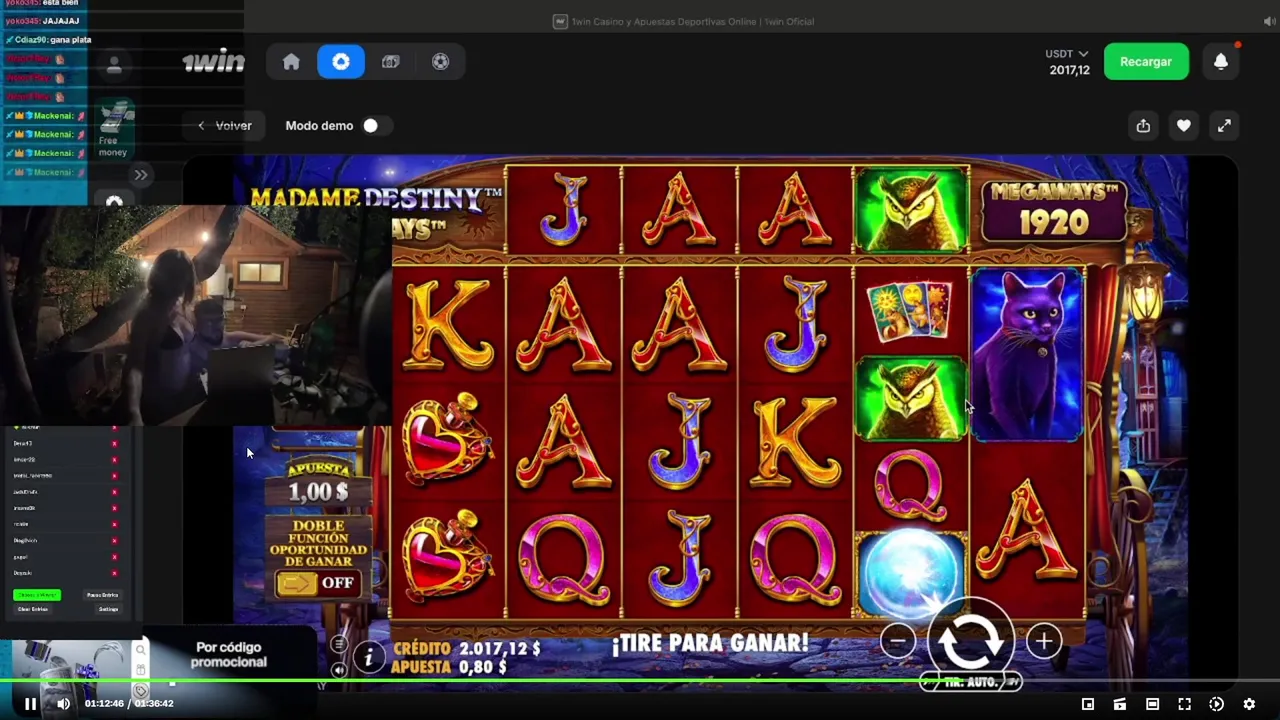Add game to favorites heart
The width and height of the screenshot is (1280, 720).
point(1184,126)
